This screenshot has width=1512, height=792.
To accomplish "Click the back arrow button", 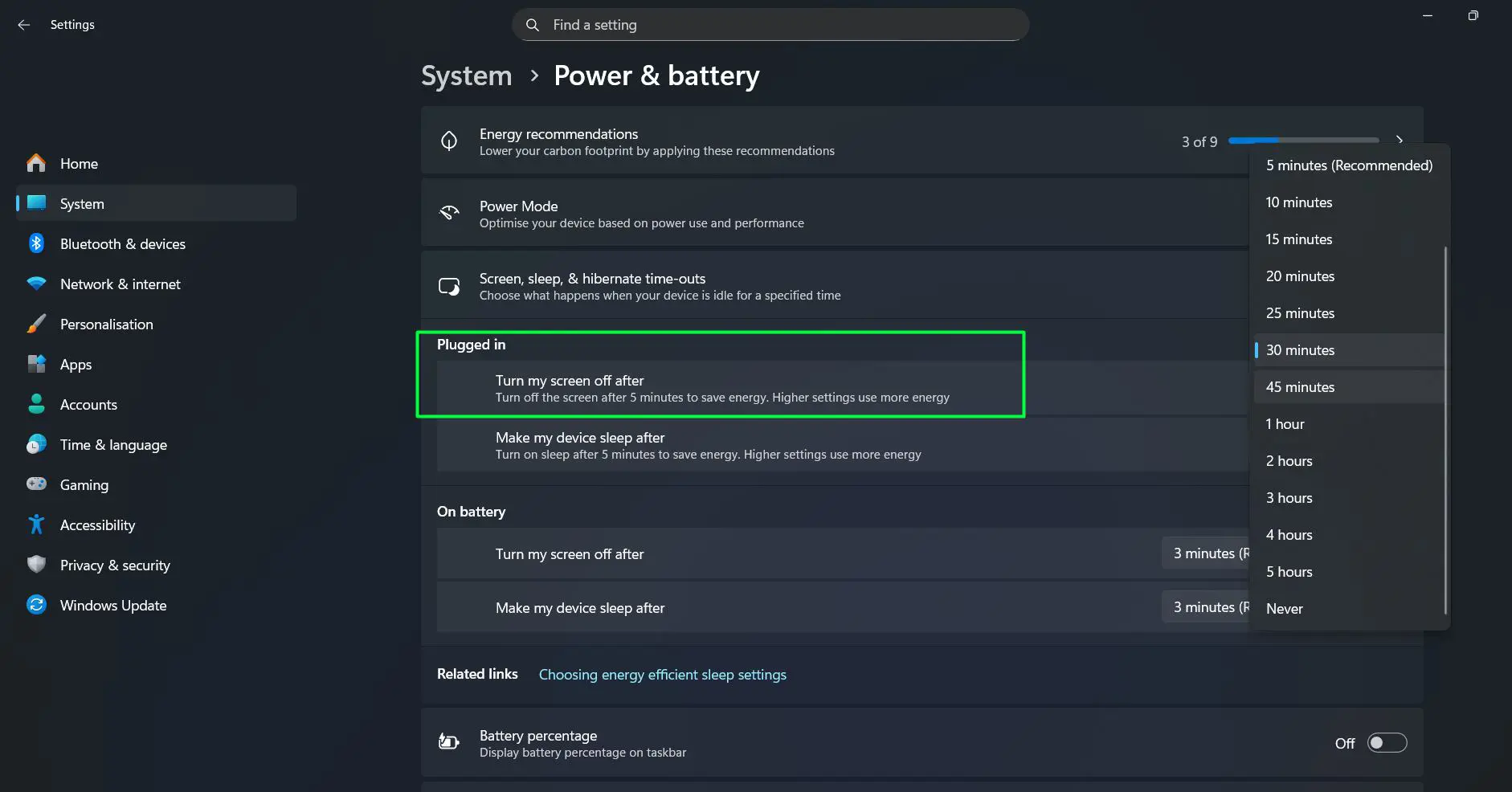I will pos(23,24).
